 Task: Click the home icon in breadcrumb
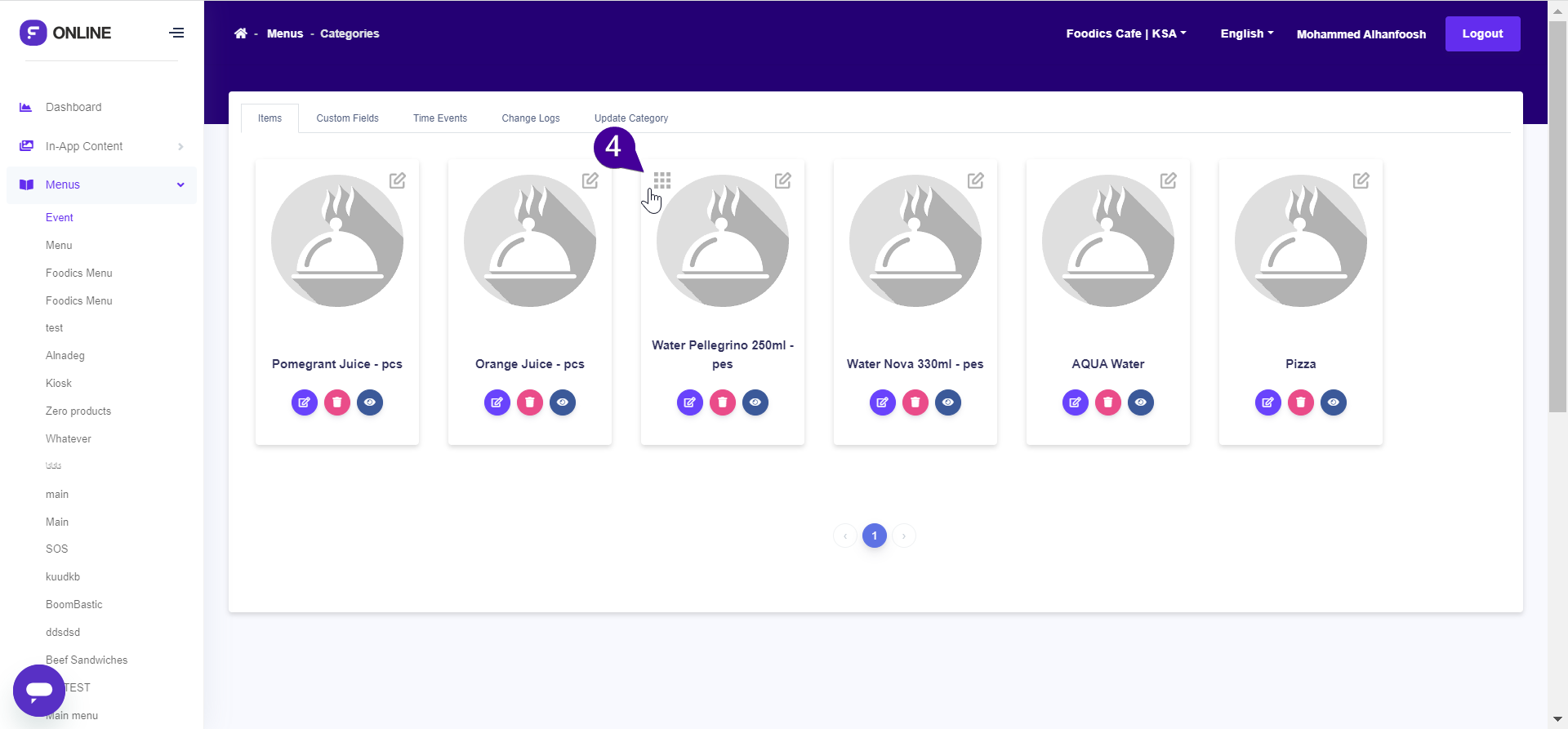tap(240, 33)
